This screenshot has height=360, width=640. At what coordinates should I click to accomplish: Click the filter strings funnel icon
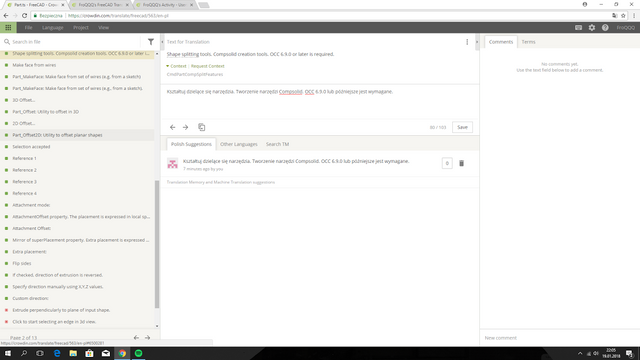(151, 42)
